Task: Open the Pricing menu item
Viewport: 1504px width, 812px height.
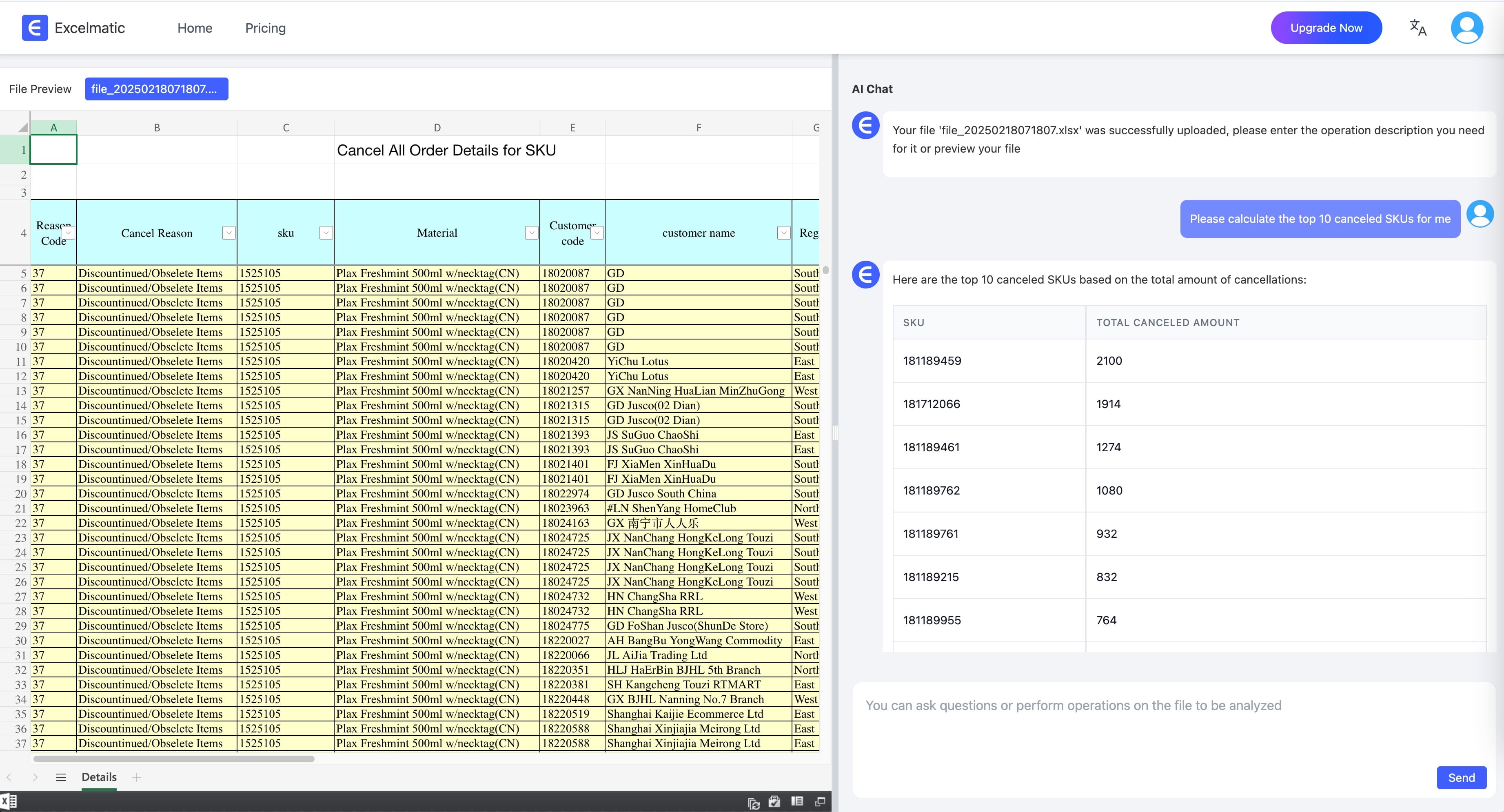Action: 265,27
